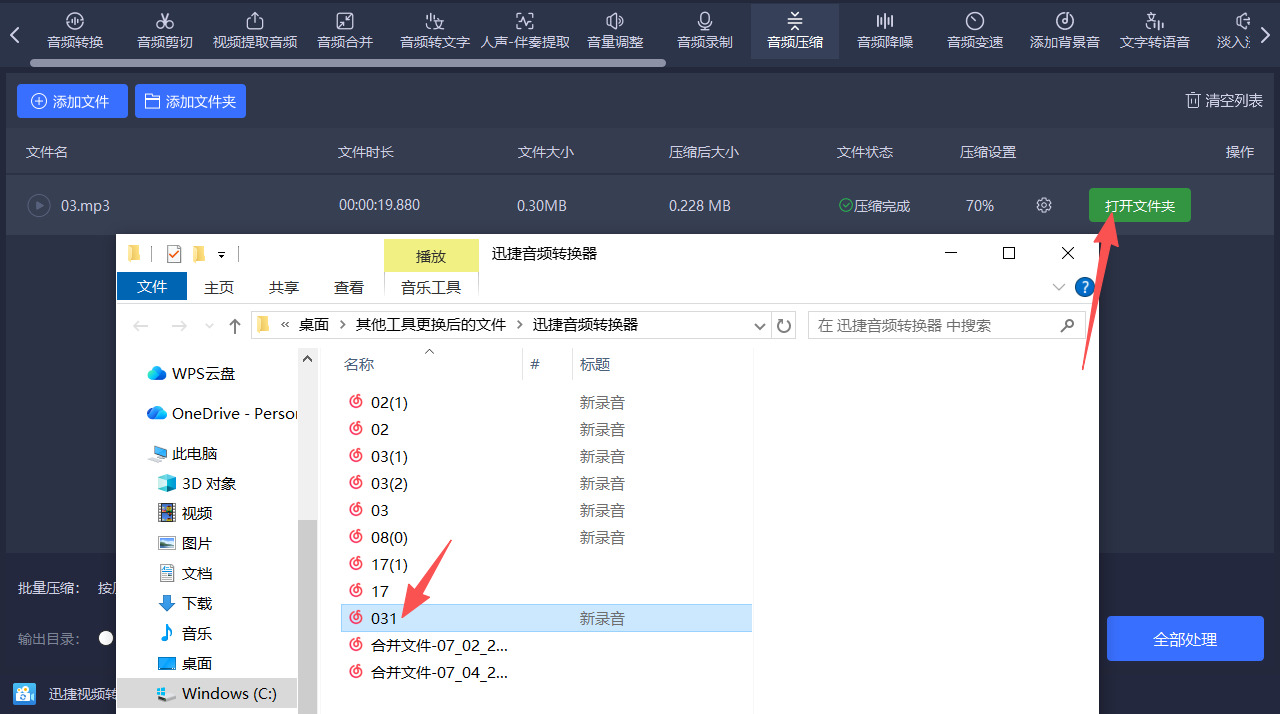Select the 音频合并 audio merge tool
1280x714 pixels.
(345, 30)
